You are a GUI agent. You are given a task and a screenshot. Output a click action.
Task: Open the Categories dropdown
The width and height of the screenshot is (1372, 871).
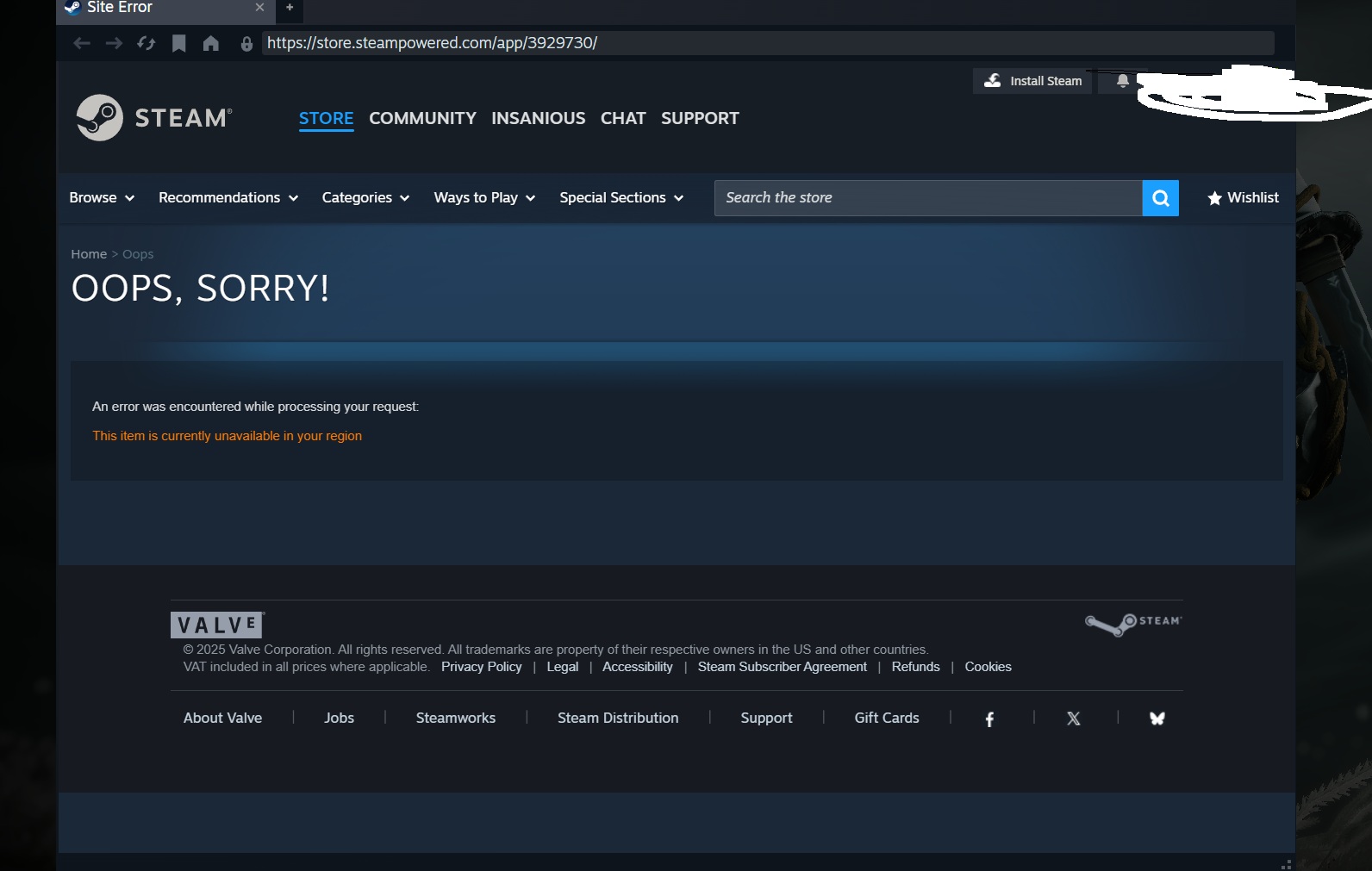[x=365, y=198]
